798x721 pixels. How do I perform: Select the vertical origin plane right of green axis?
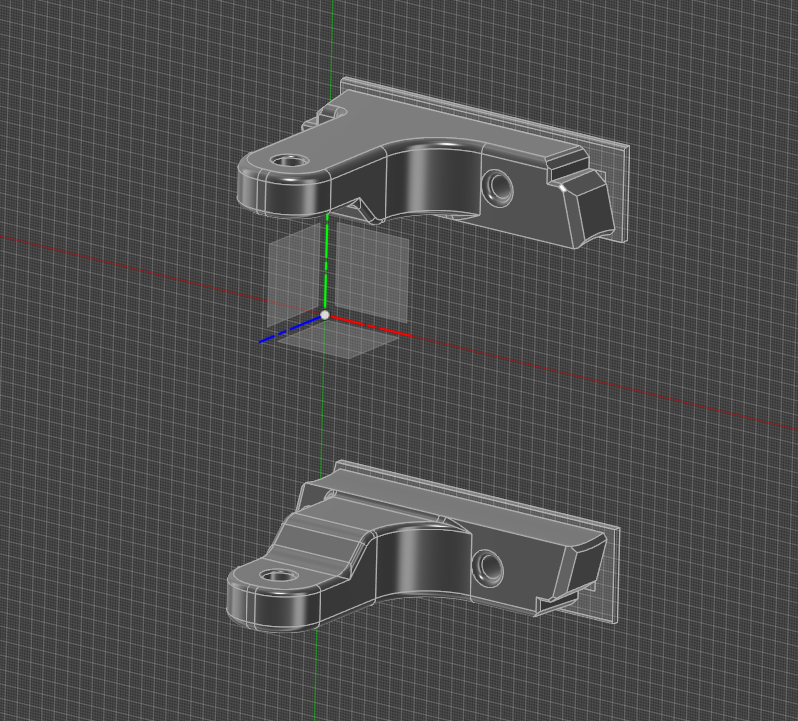point(372,271)
